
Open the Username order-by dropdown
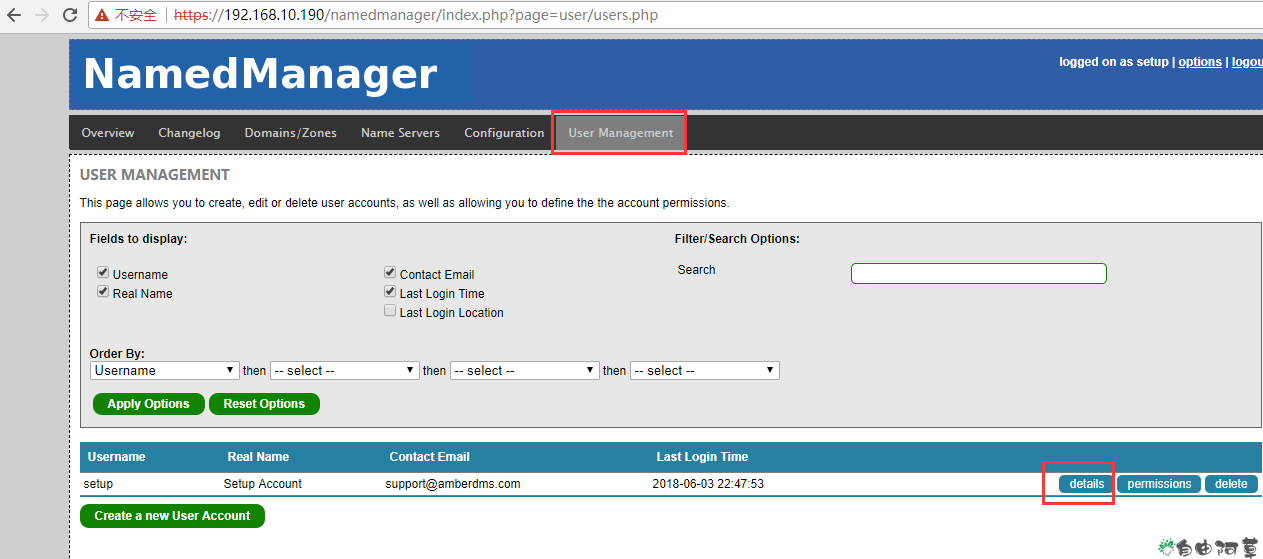pos(165,370)
